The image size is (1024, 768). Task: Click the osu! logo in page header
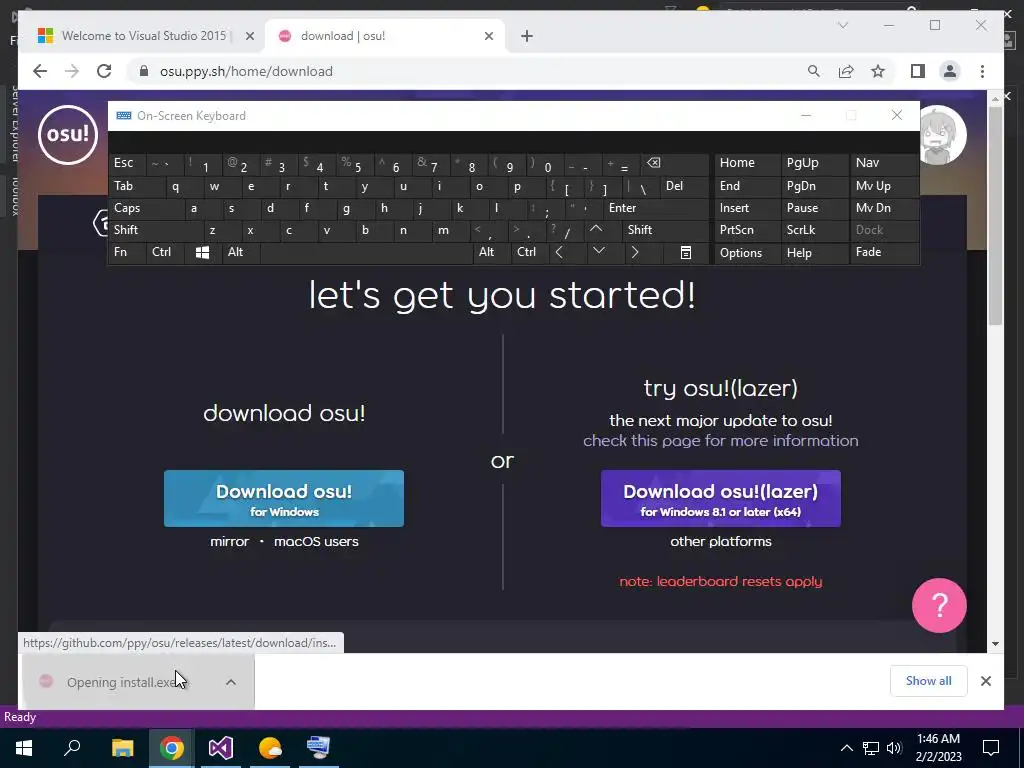pyautogui.click(x=68, y=135)
